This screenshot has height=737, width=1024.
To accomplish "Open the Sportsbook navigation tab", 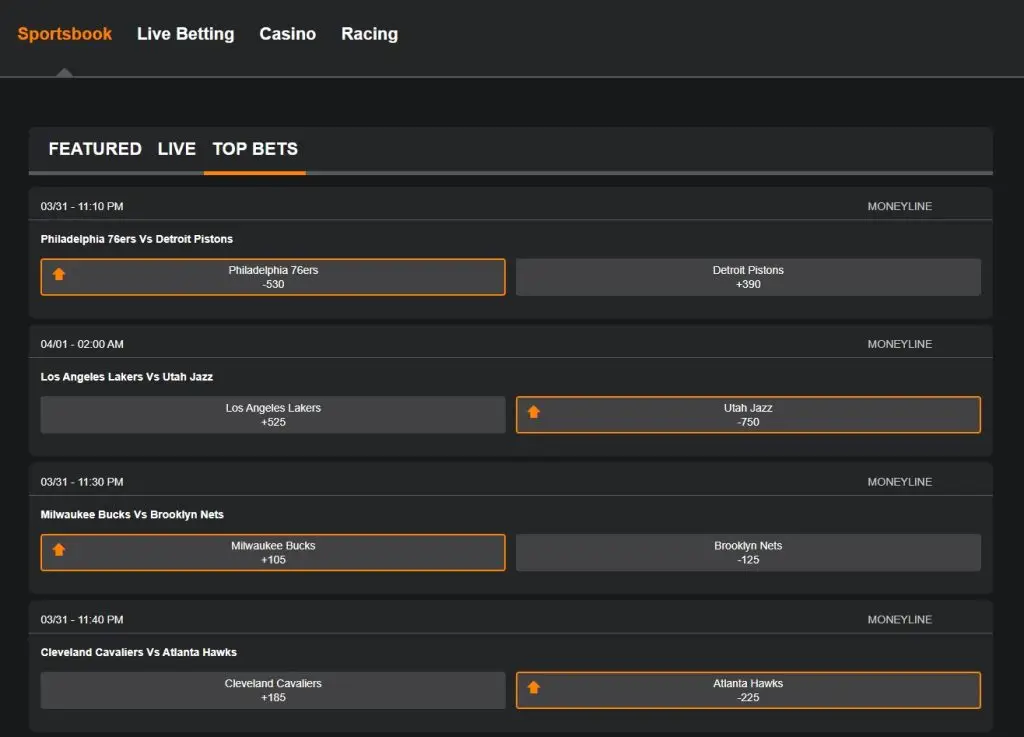I will (x=65, y=34).
